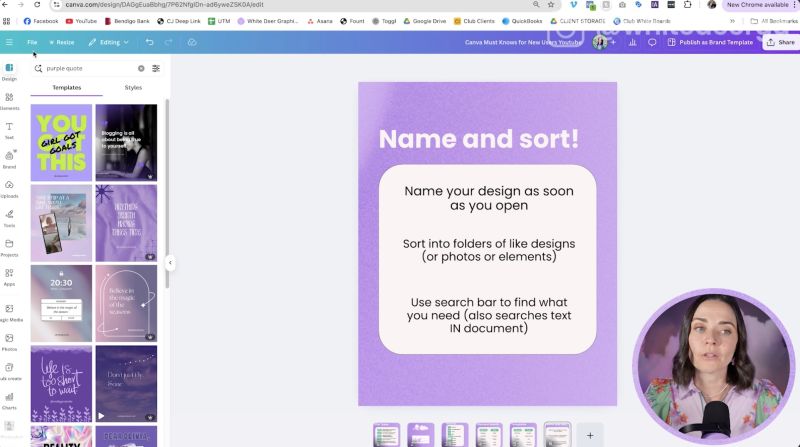Viewport: 800px width, 447px height.
Task: Open the YouTube bookmark
Action: pyautogui.click(x=81, y=21)
